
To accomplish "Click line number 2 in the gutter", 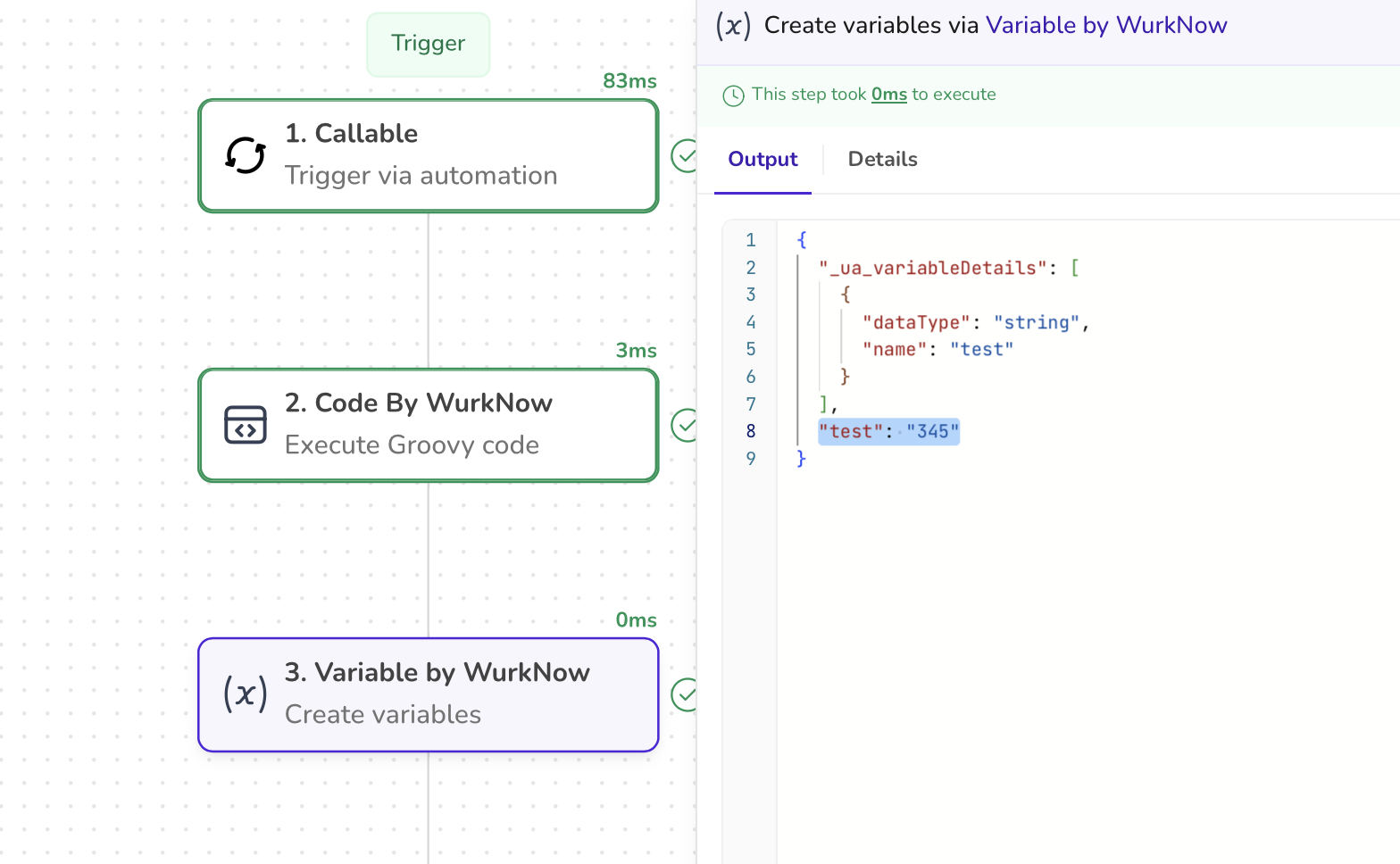I will click(x=751, y=268).
